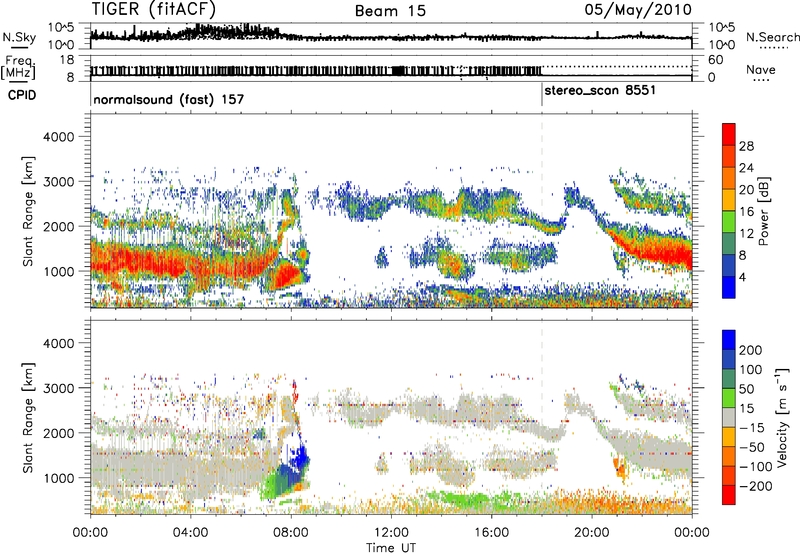Click the blue top of velocity colorbar
The height and width of the screenshot is (554, 800).
pos(729,339)
